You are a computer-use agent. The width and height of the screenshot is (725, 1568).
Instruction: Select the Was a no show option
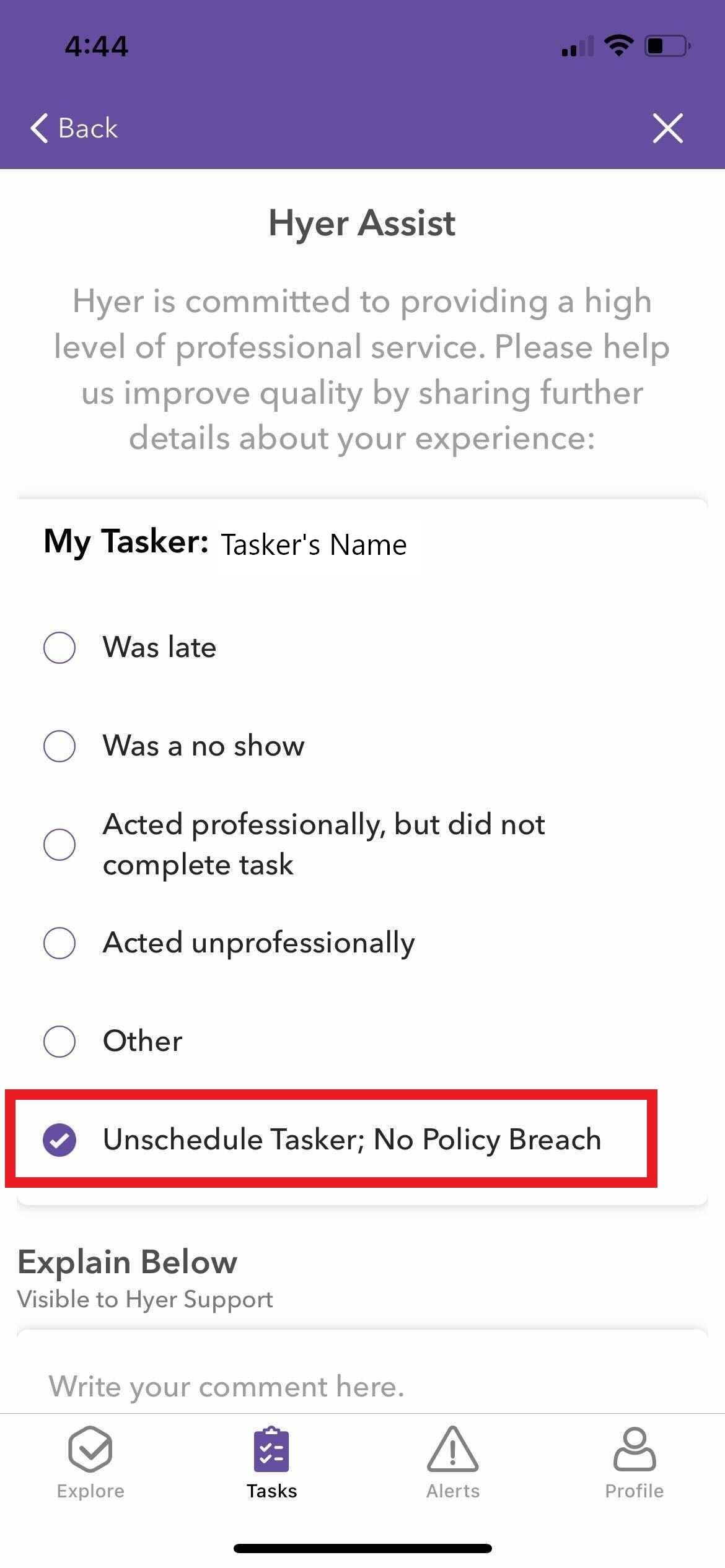[59, 746]
